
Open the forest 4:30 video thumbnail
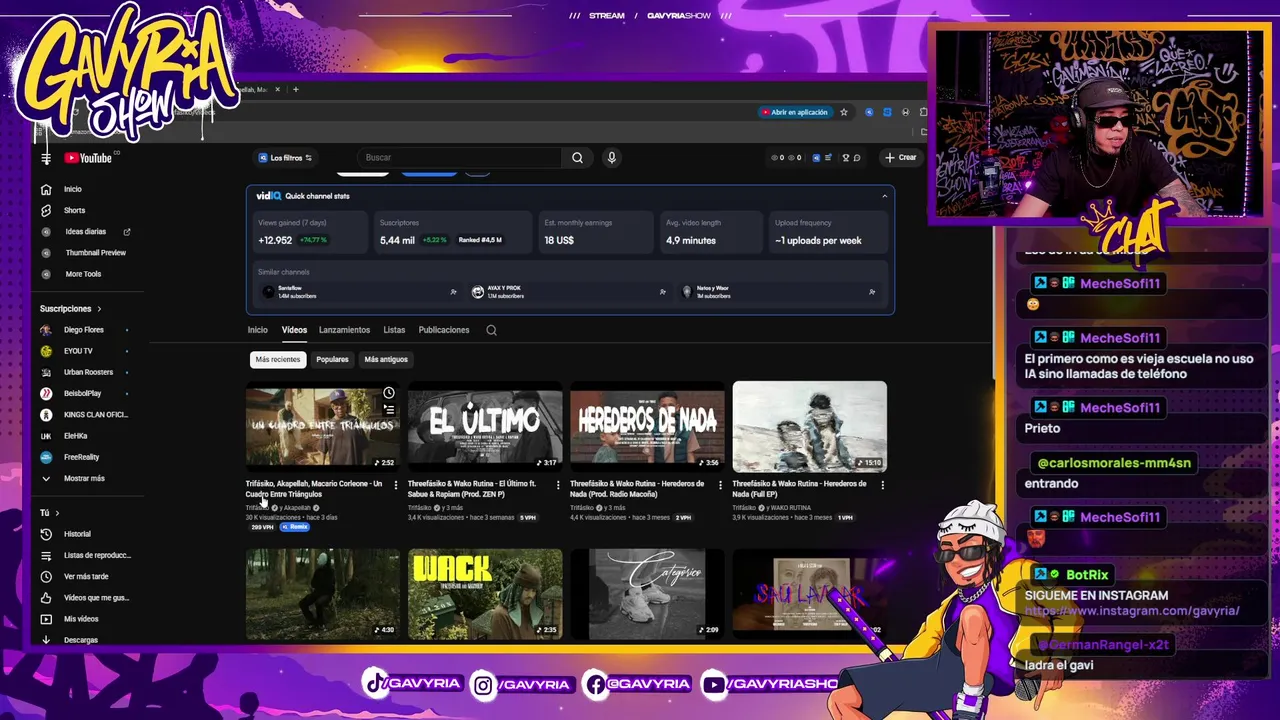pyautogui.click(x=322, y=594)
